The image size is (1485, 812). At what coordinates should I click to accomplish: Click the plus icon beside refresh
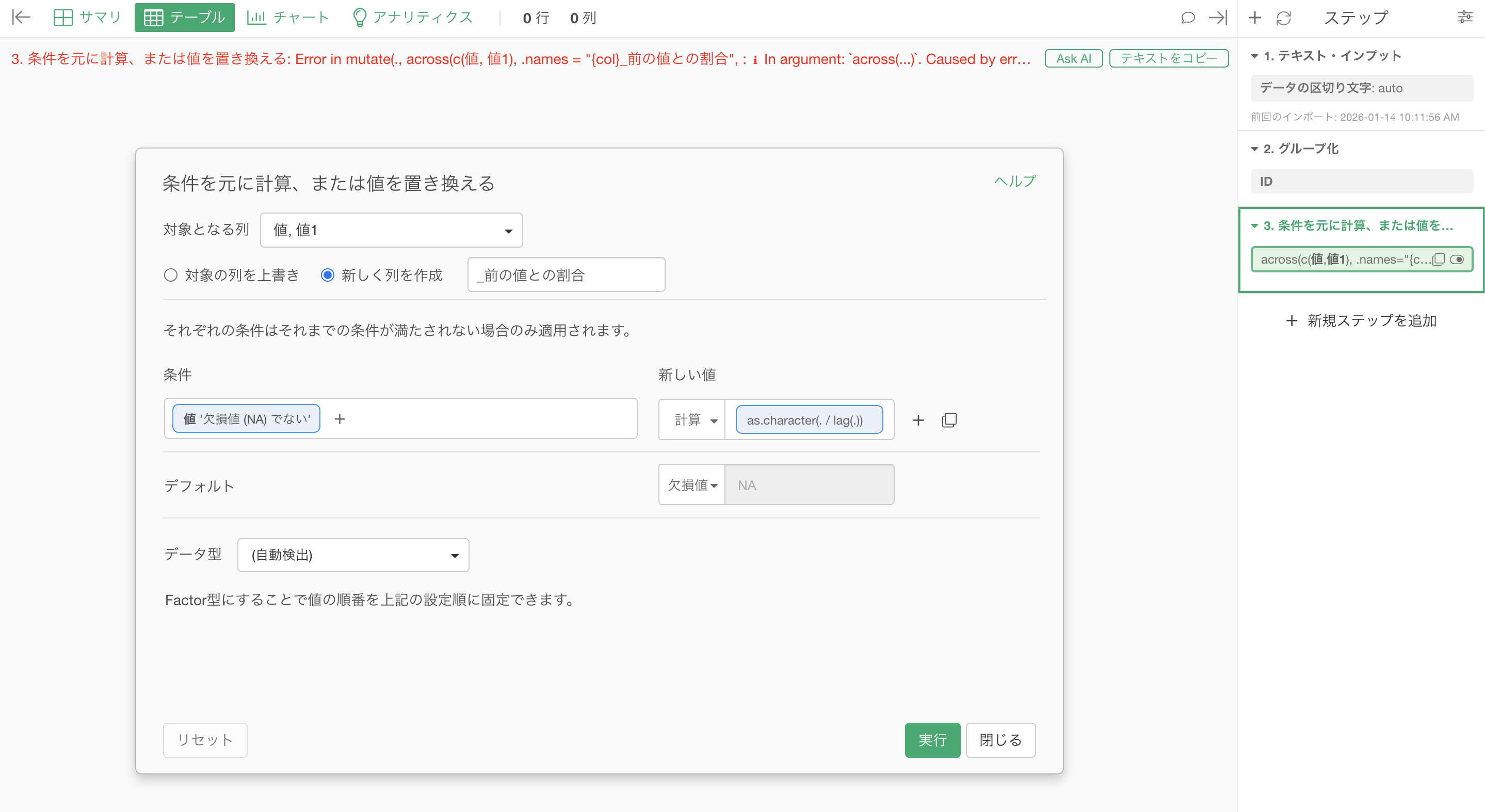(x=1254, y=18)
